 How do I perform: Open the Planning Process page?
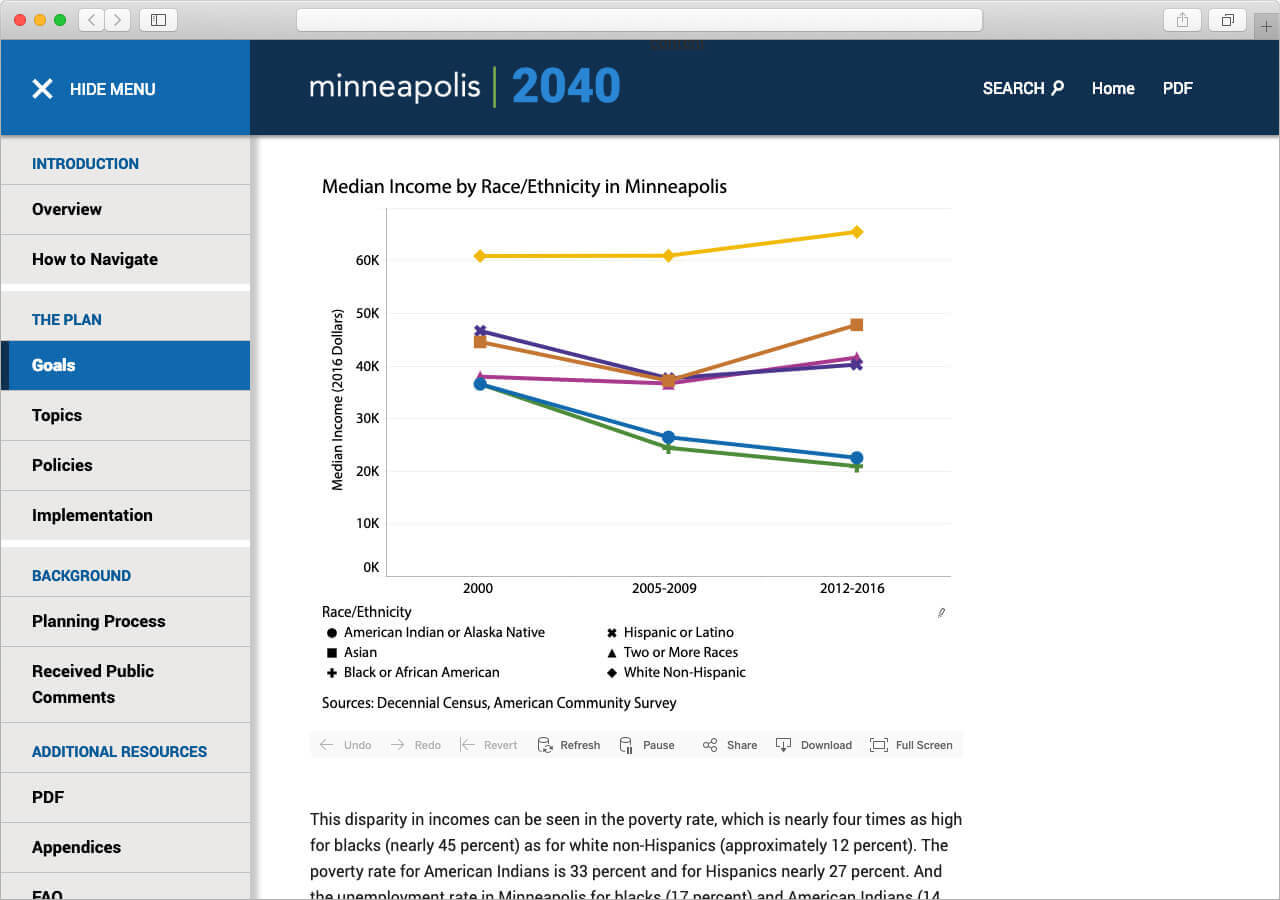coord(125,621)
